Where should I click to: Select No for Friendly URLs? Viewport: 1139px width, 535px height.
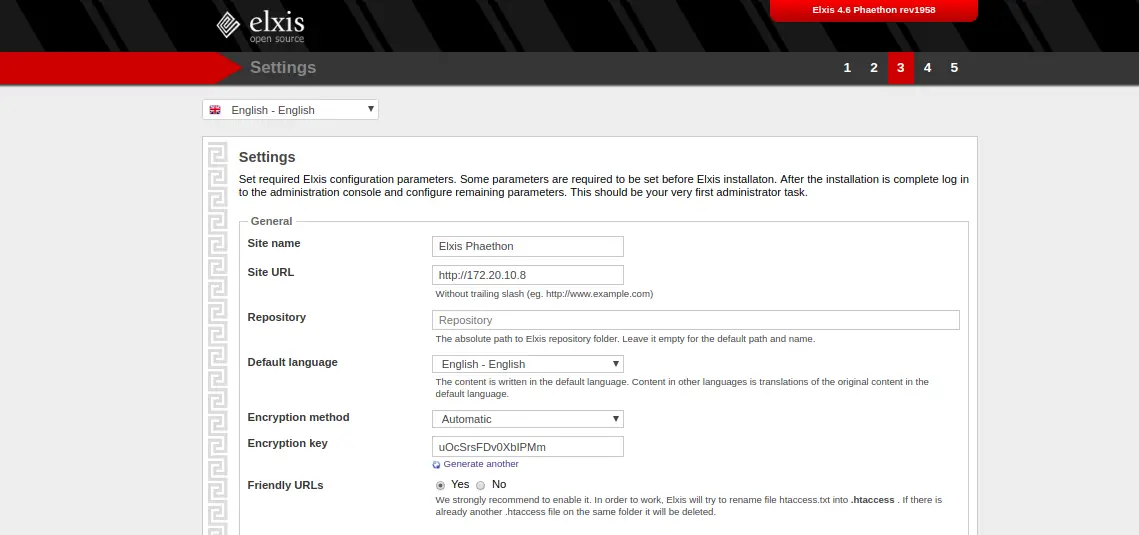[x=480, y=485]
